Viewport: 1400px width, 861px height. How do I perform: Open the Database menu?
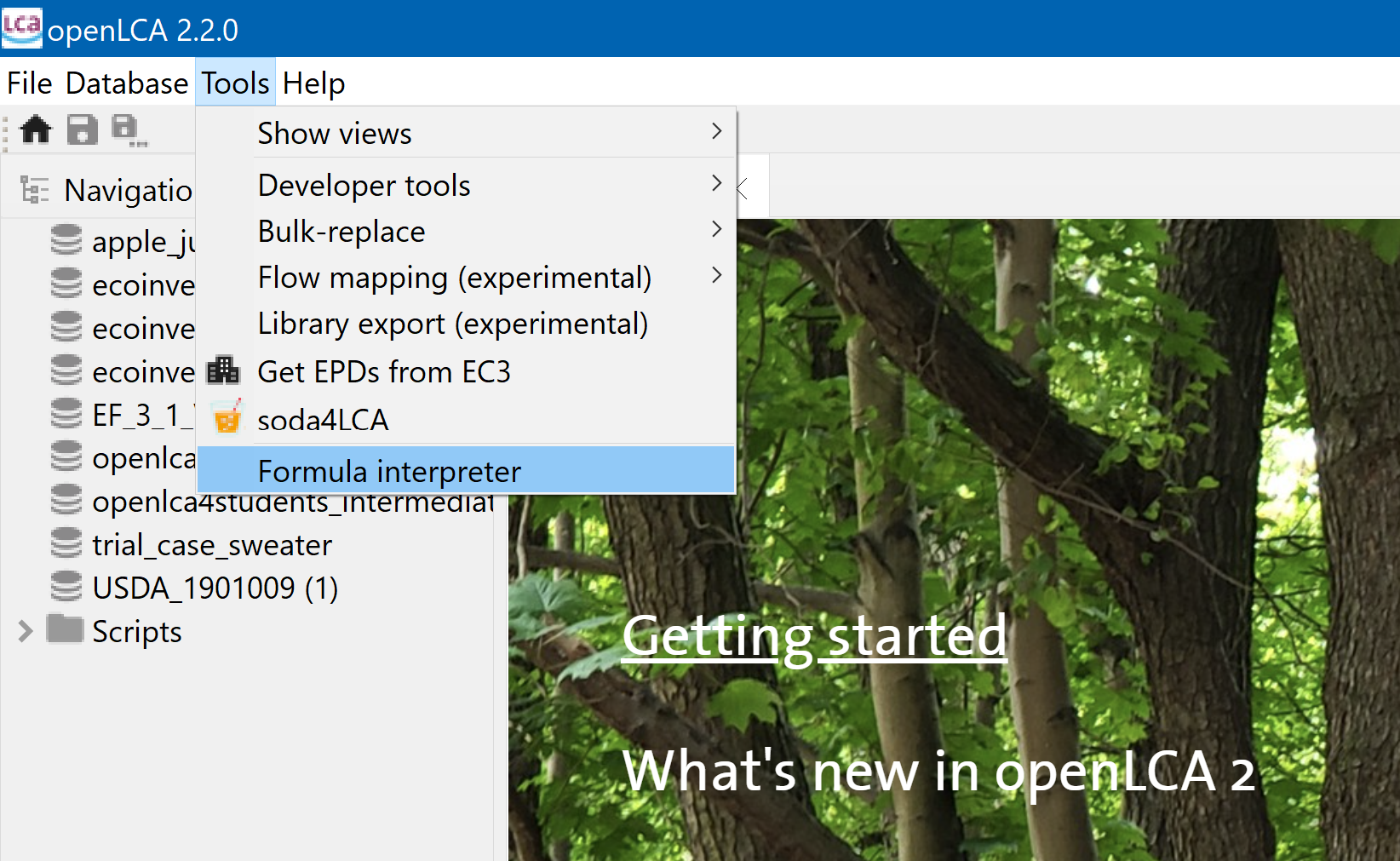pyautogui.click(x=127, y=83)
